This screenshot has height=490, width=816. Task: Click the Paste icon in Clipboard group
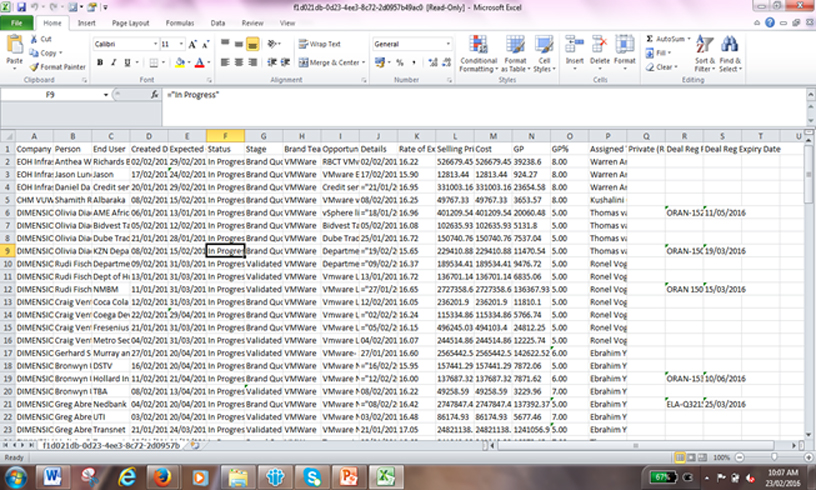(15, 45)
